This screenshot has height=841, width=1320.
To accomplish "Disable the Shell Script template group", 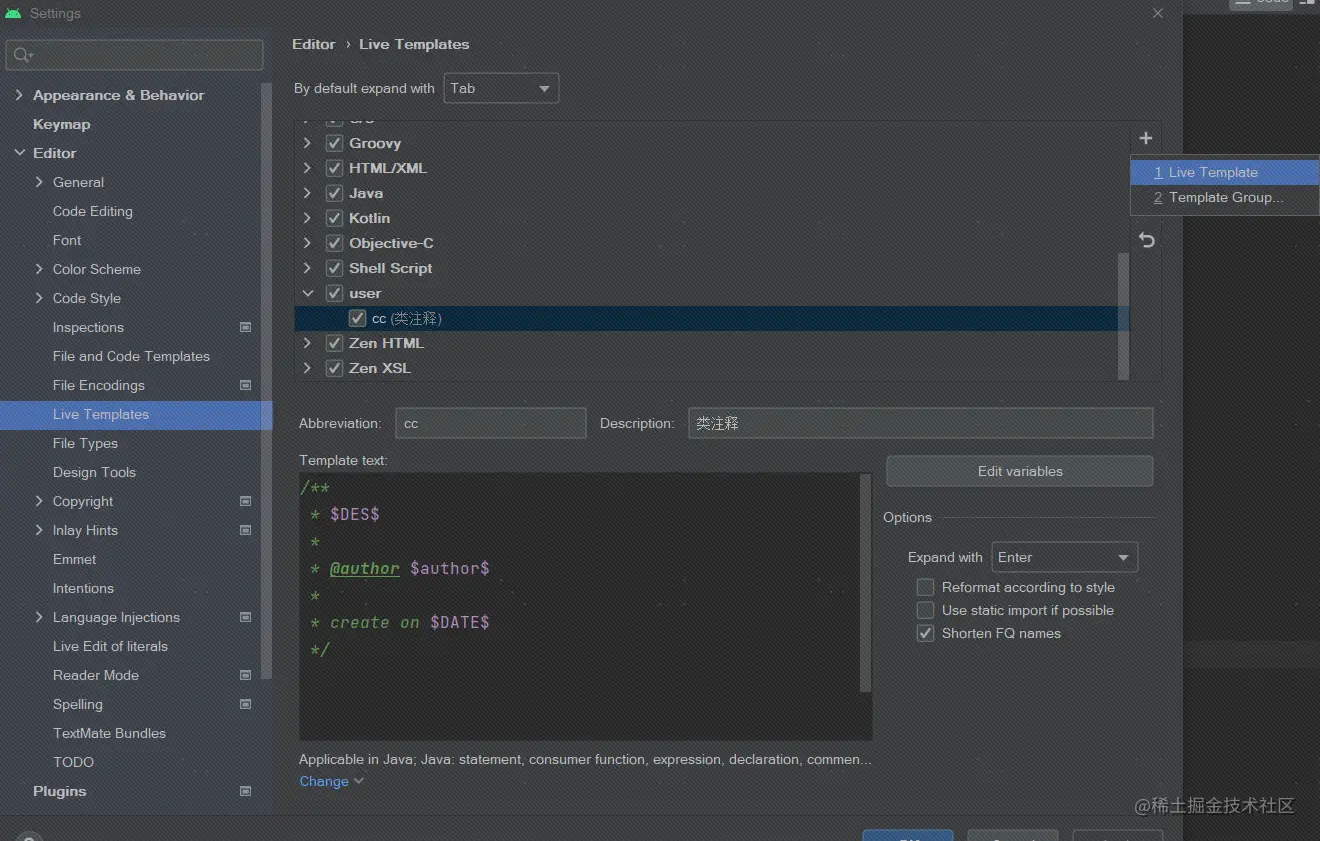I will pyautogui.click(x=334, y=268).
